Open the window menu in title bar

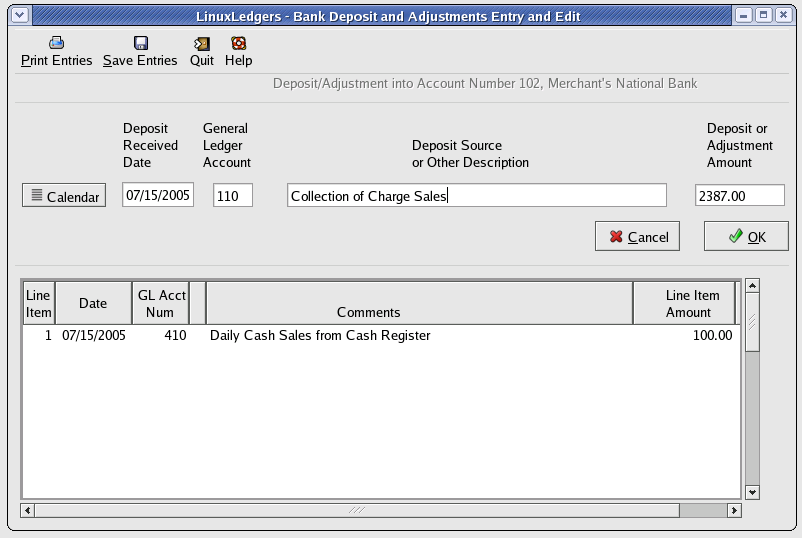click(17, 15)
